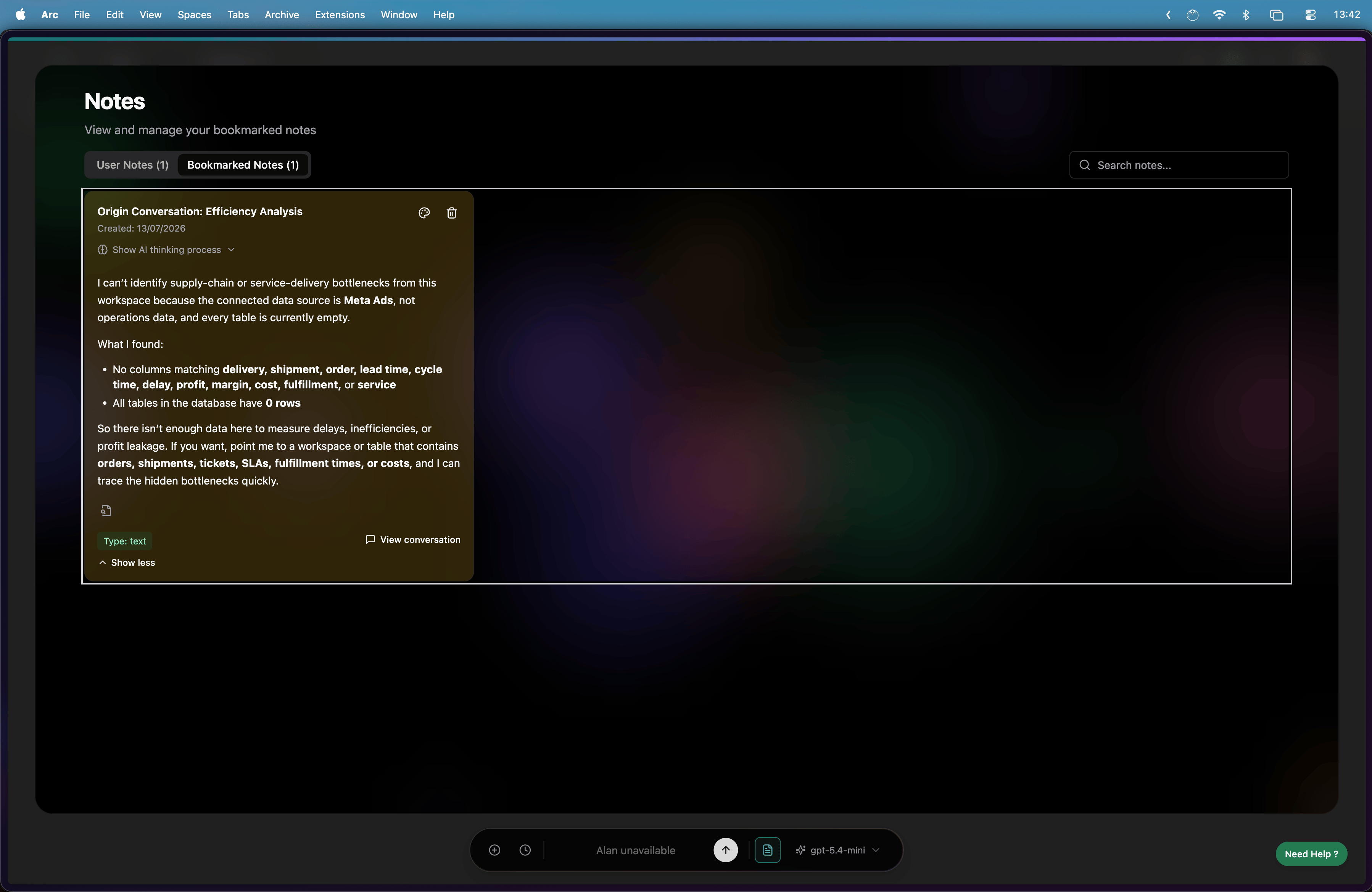Screen dimensions: 1372x892
Task: Click the 'All tables in the database' bullet
Action: (x=206, y=403)
